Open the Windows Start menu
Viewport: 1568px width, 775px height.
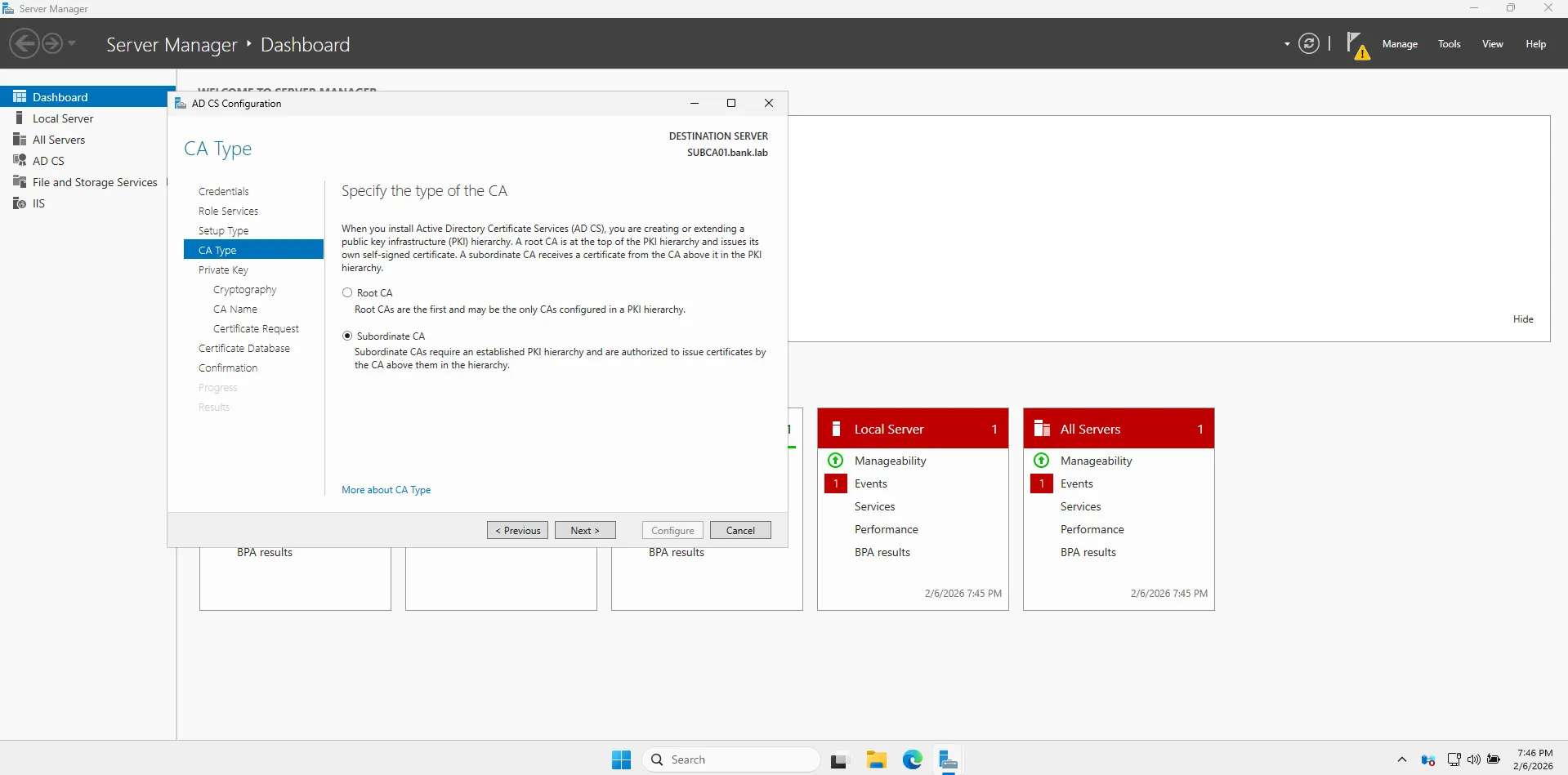(x=621, y=759)
